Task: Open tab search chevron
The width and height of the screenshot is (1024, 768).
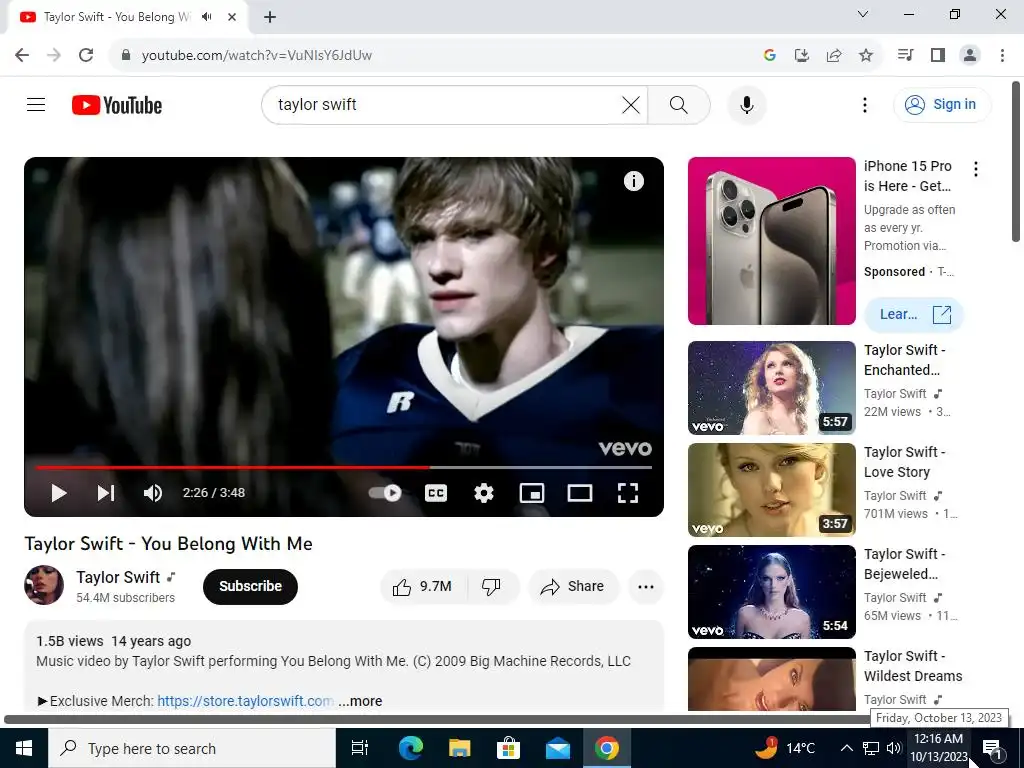Action: pos(863,14)
